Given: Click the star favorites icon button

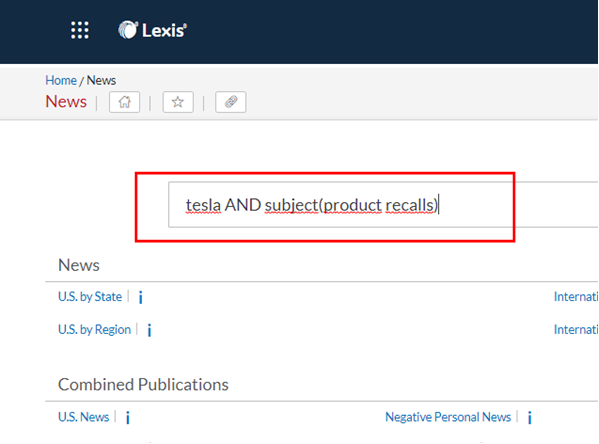Looking at the screenshot, I should pos(178,102).
